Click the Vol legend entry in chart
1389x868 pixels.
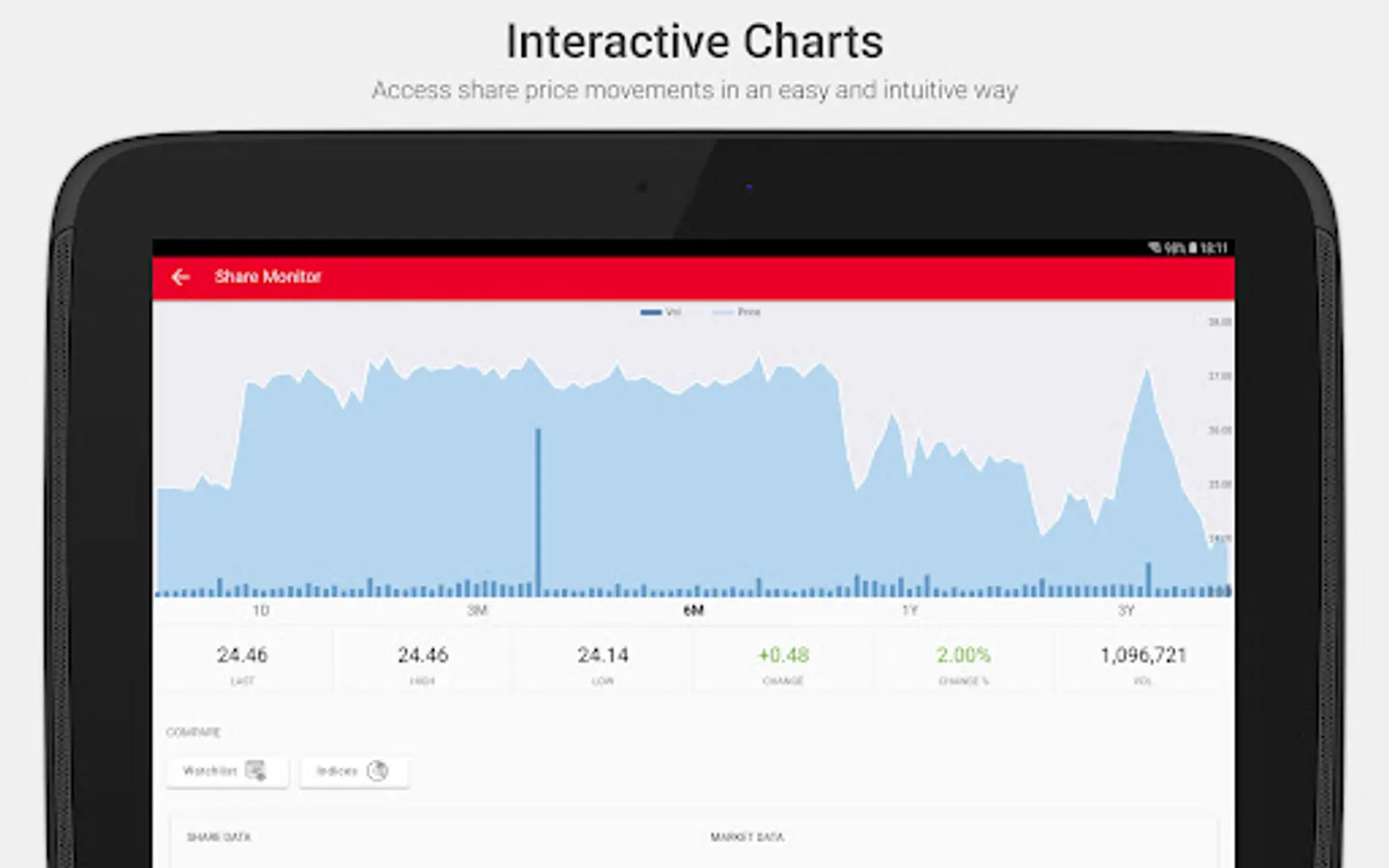(x=661, y=312)
